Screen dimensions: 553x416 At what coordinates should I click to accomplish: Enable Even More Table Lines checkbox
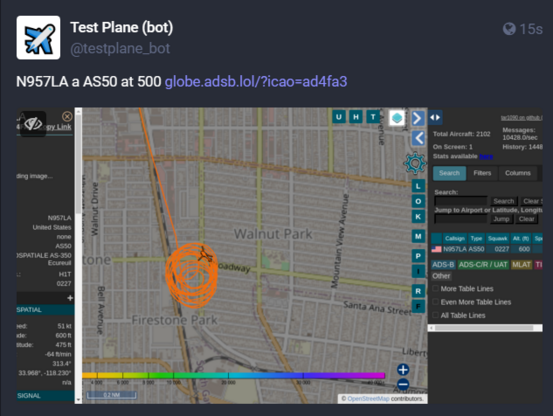(x=436, y=302)
